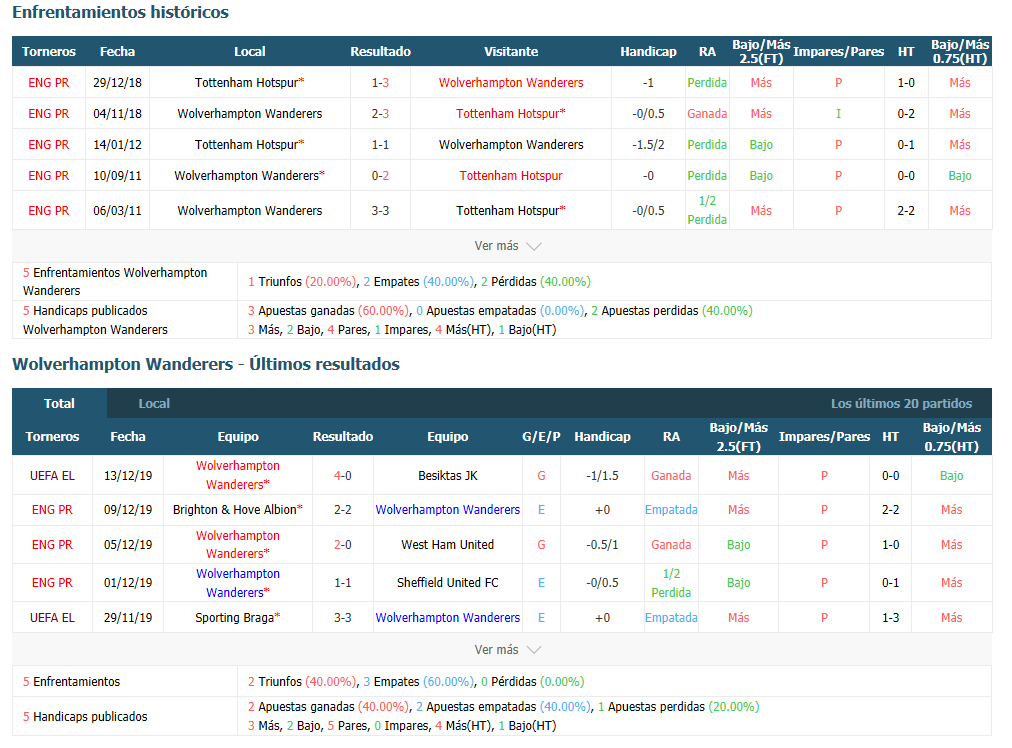Click red Tottenham Hotspur visitor on 10/09/11
The height and width of the screenshot is (748, 1012).
(511, 176)
